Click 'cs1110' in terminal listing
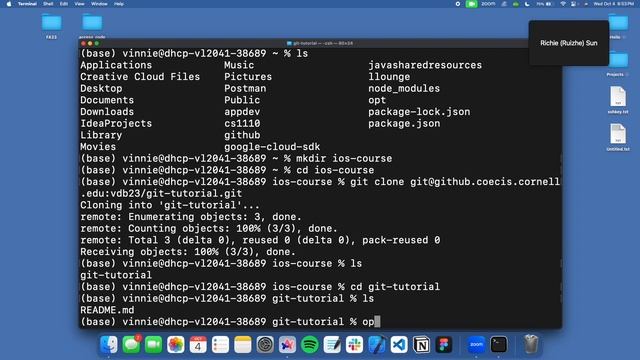Screen dimensions: 640x360 242,123
